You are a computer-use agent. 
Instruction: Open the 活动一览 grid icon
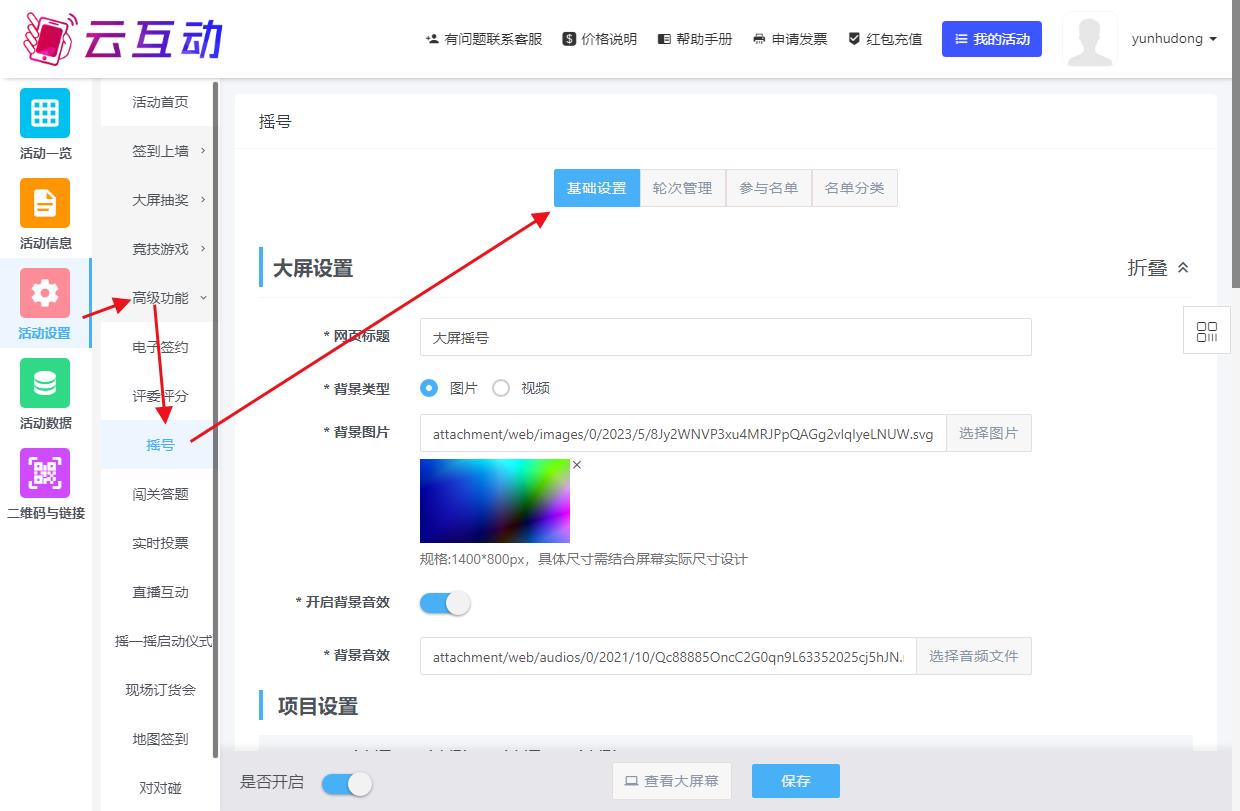tap(45, 113)
